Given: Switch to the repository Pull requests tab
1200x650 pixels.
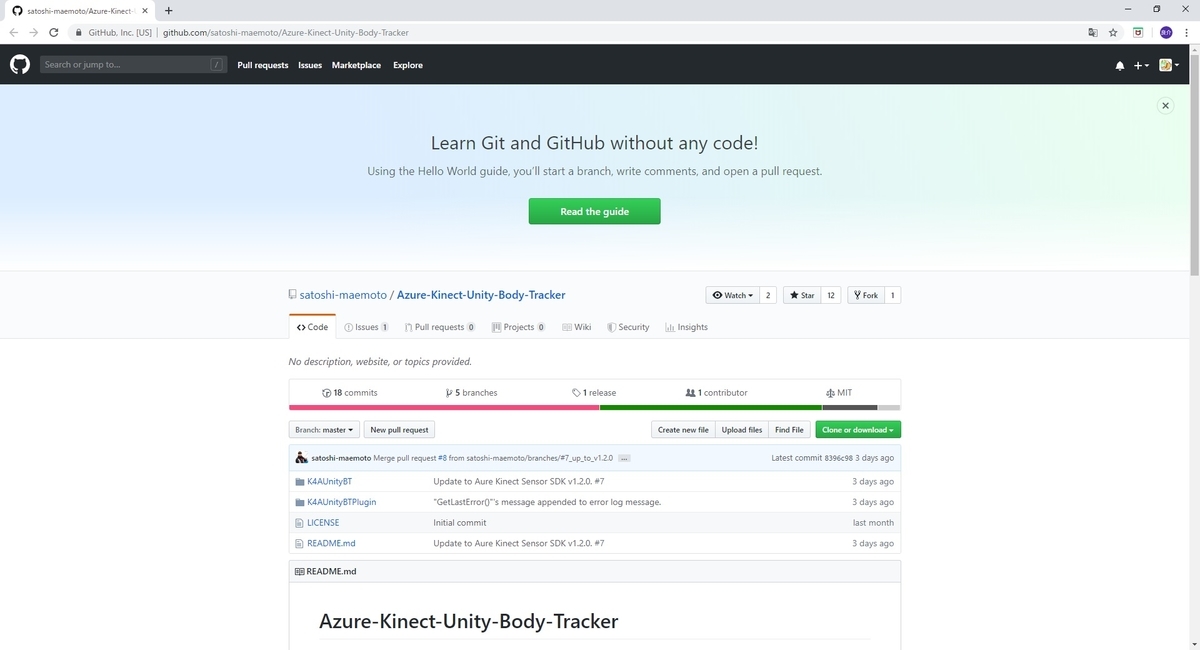Looking at the screenshot, I should click(x=440, y=327).
